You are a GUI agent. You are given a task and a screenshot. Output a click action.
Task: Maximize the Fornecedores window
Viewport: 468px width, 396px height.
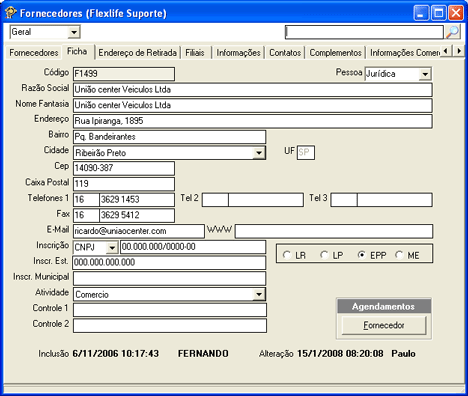tap(438, 13)
